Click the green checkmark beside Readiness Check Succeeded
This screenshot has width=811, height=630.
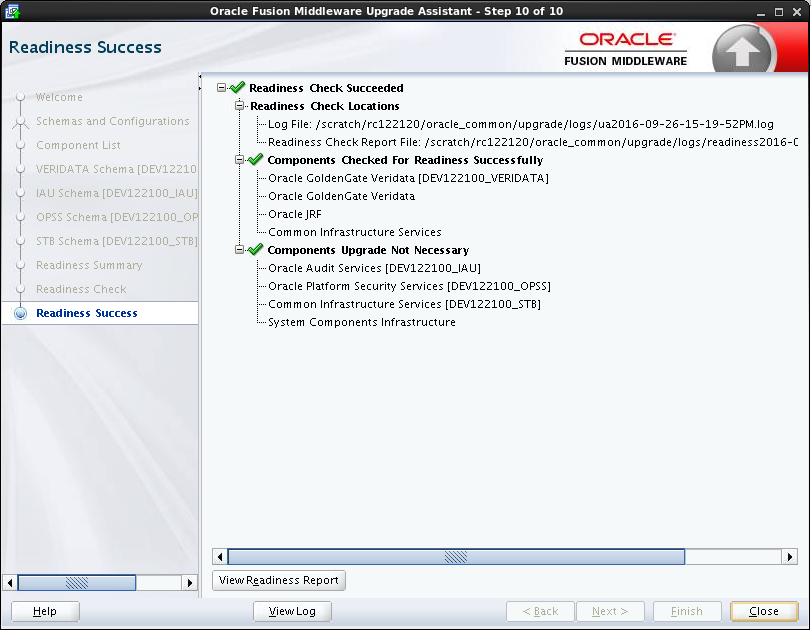point(237,87)
